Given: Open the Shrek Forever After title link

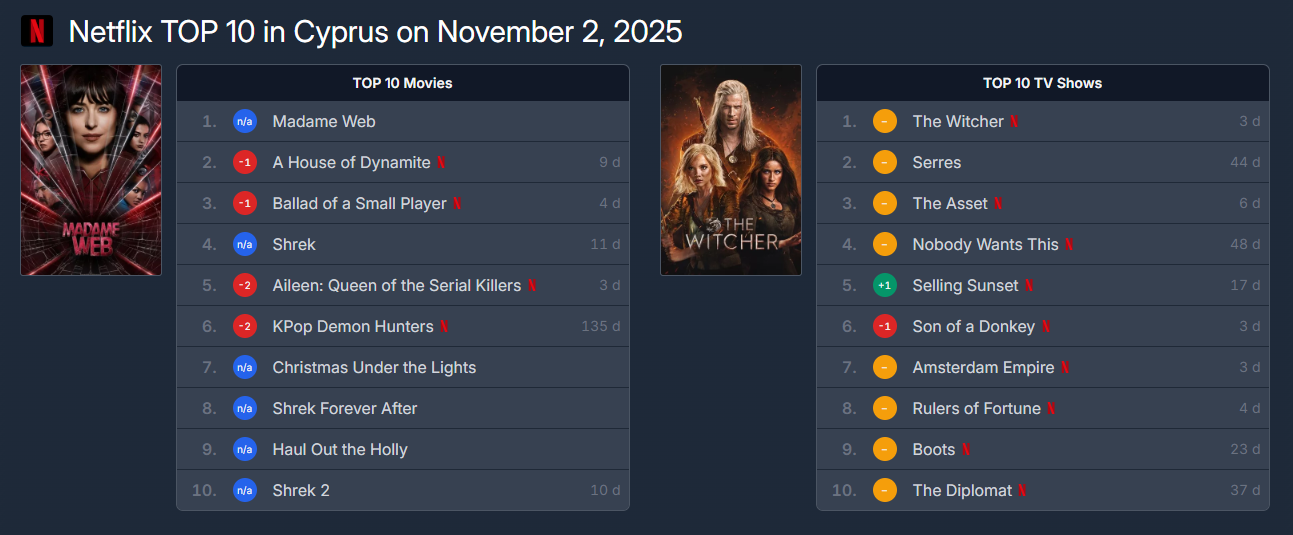Looking at the screenshot, I should click(345, 408).
